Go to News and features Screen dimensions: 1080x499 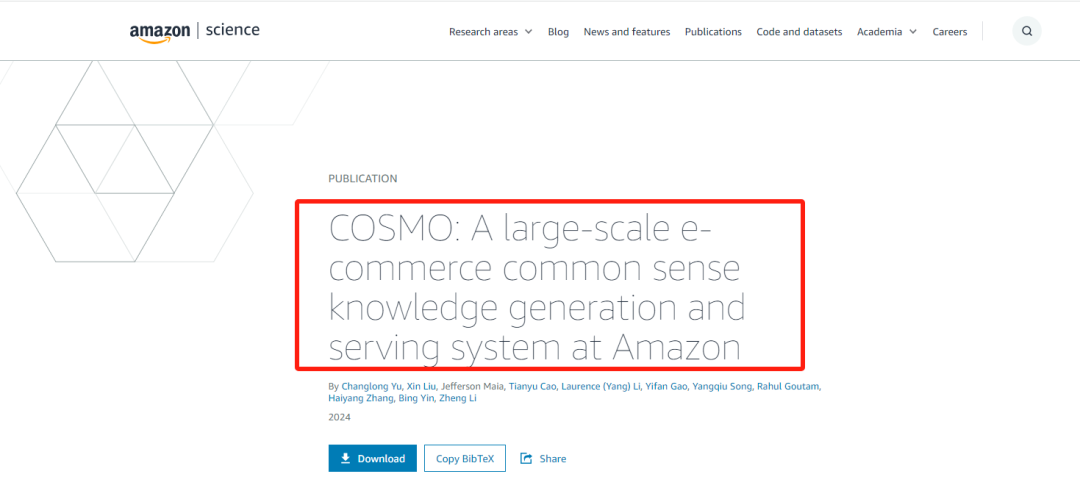click(627, 32)
